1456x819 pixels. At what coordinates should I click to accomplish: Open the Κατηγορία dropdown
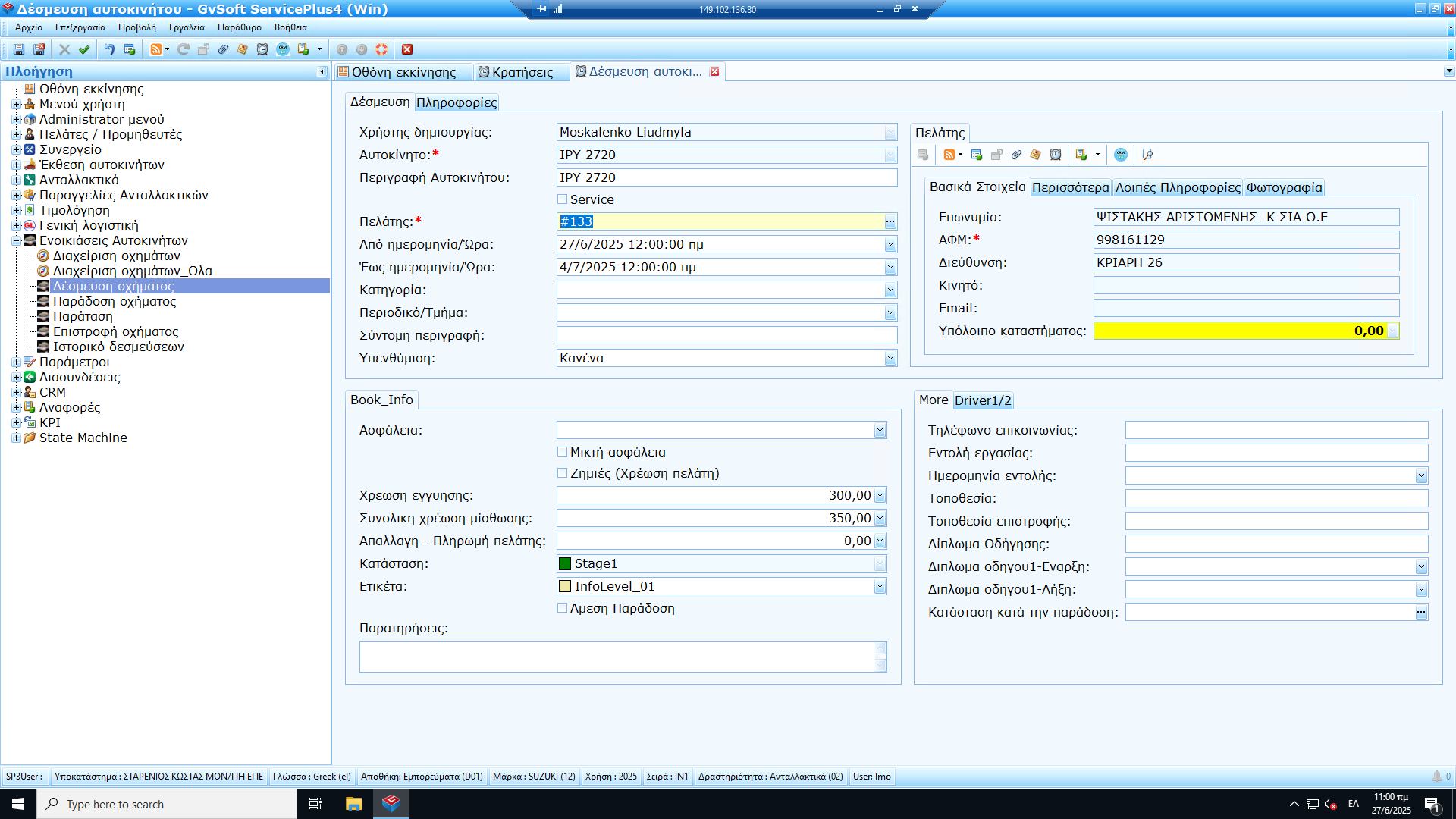pyautogui.click(x=890, y=290)
